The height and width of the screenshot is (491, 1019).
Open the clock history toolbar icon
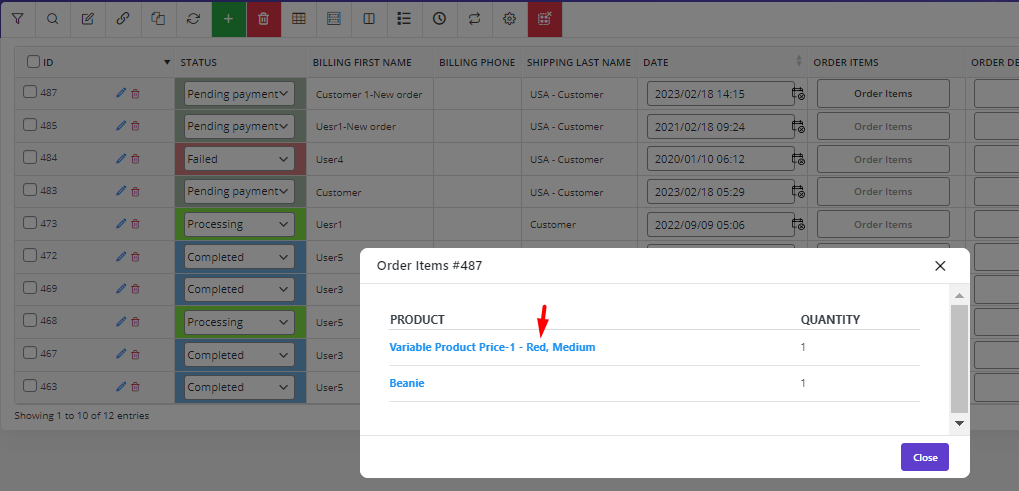tap(439, 19)
